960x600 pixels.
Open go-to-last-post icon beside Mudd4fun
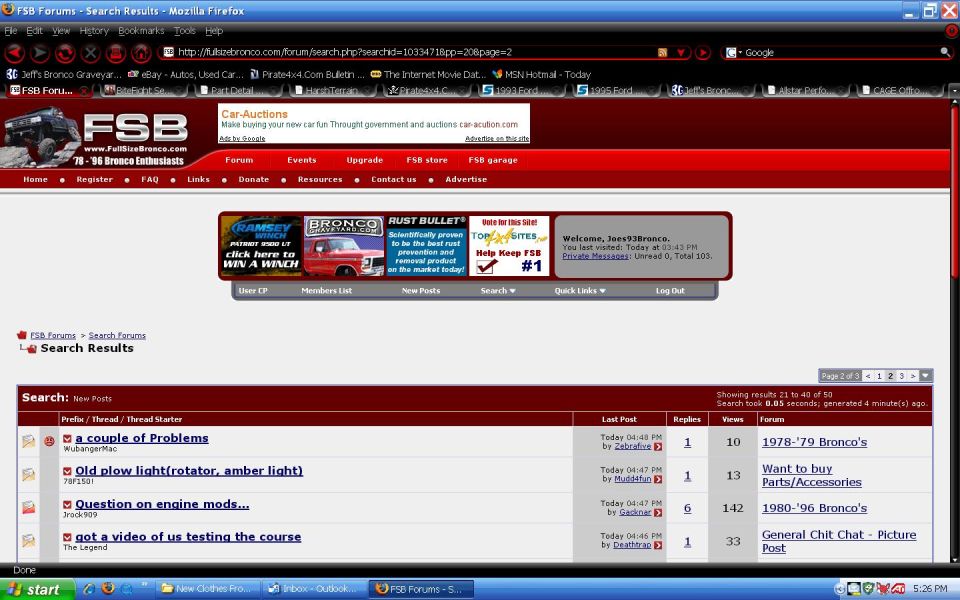pos(658,479)
